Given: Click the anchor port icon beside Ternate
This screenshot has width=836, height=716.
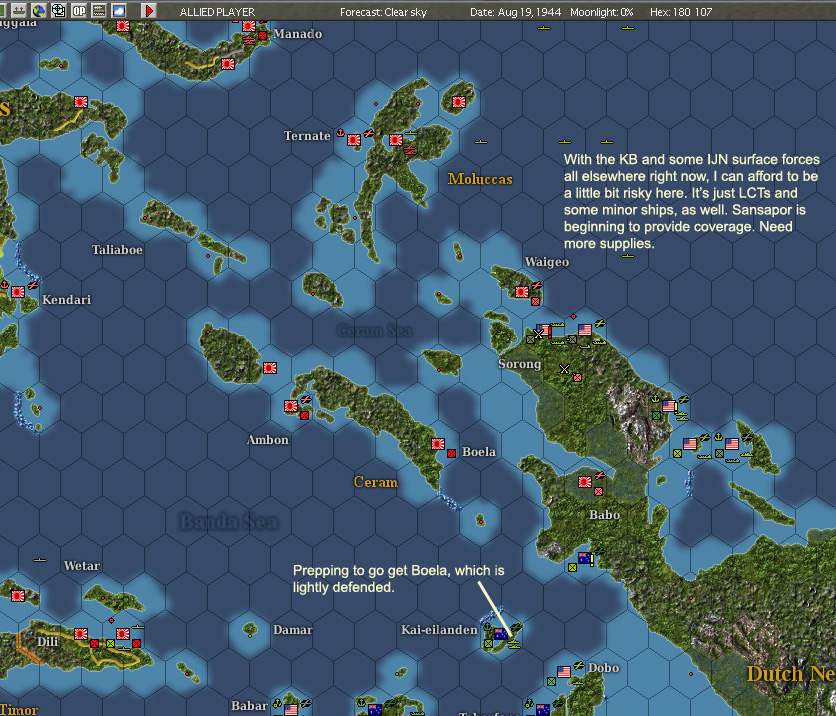Looking at the screenshot, I should click(340, 132).
